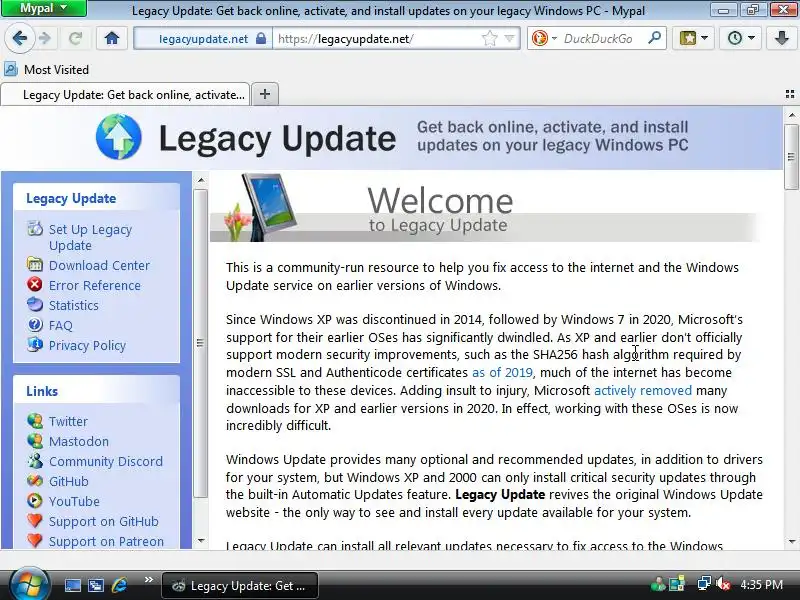The height and width of the screenshot is (600, 800).
Task: Open the history clock dropdown
Action: (740, 38)
